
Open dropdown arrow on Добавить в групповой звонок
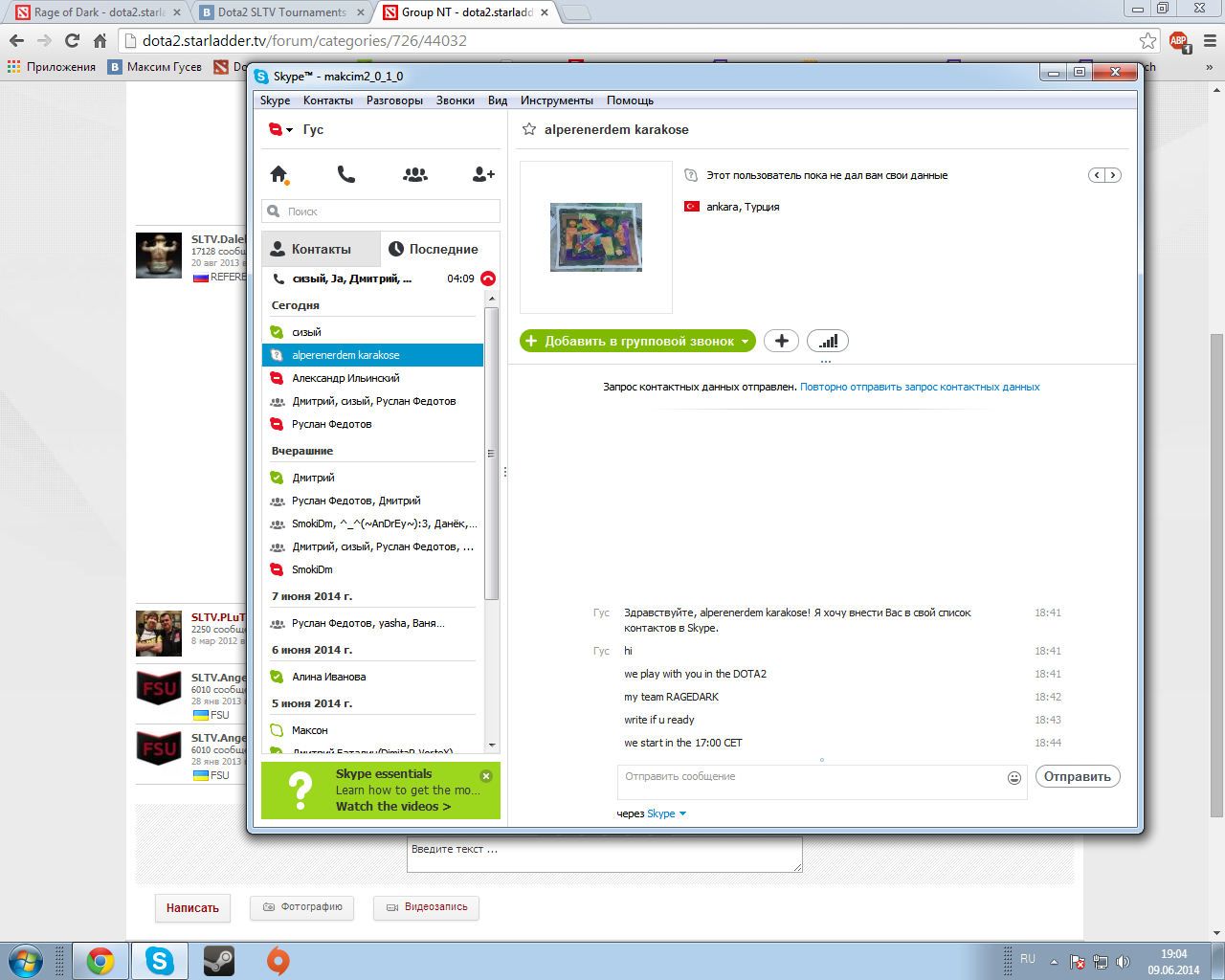click(x=745, y=342)
